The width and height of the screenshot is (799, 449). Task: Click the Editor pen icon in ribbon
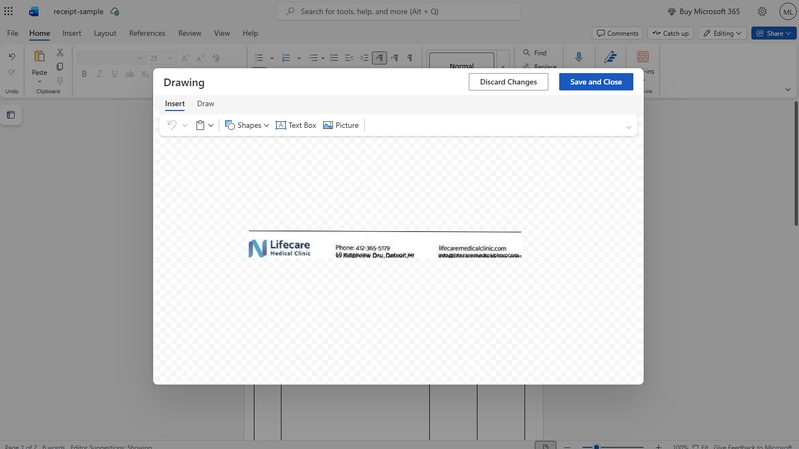pyautogui.click(x=610, y=57)
